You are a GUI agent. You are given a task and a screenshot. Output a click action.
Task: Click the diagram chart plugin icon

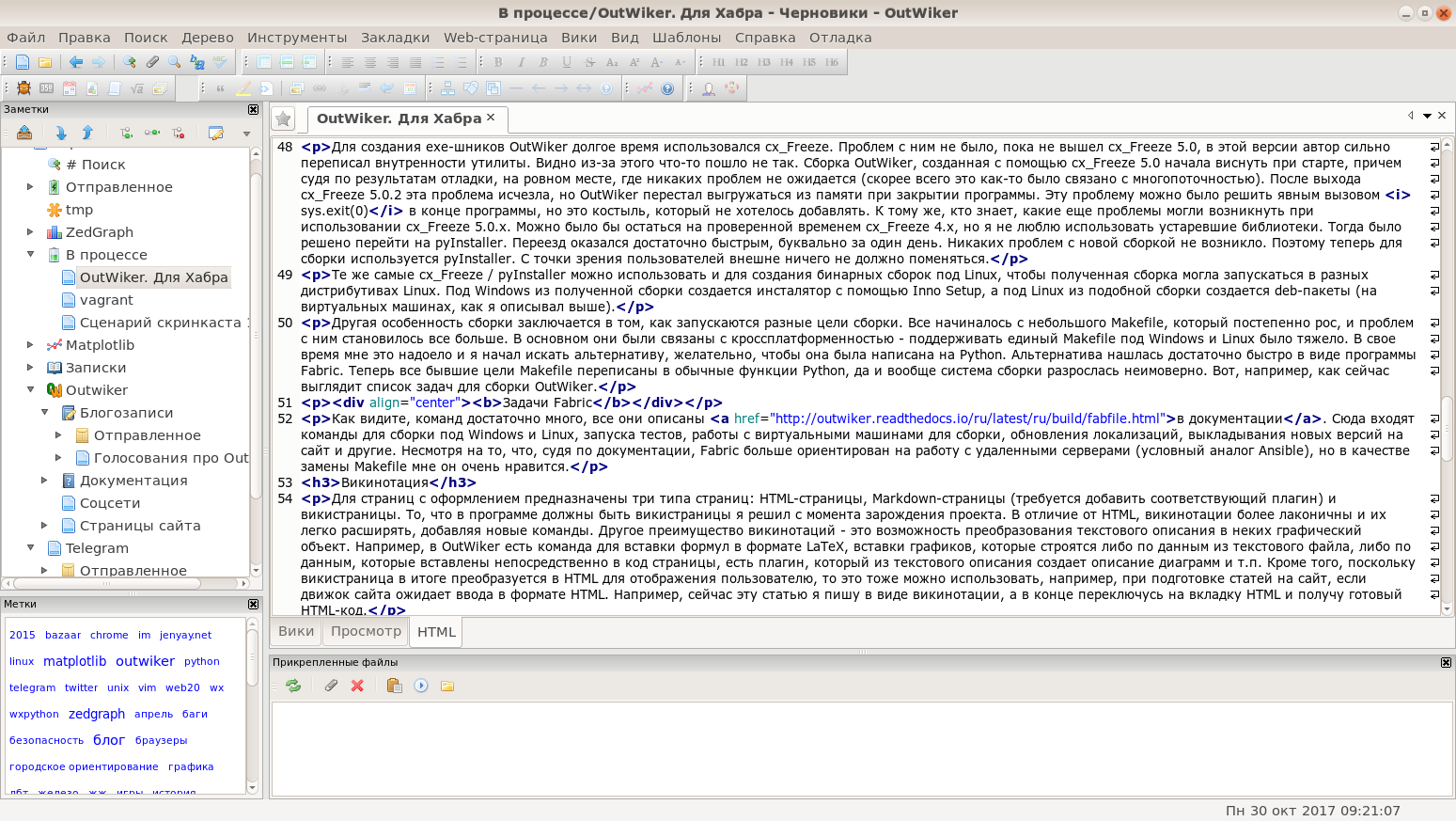(x=447, y=88)
